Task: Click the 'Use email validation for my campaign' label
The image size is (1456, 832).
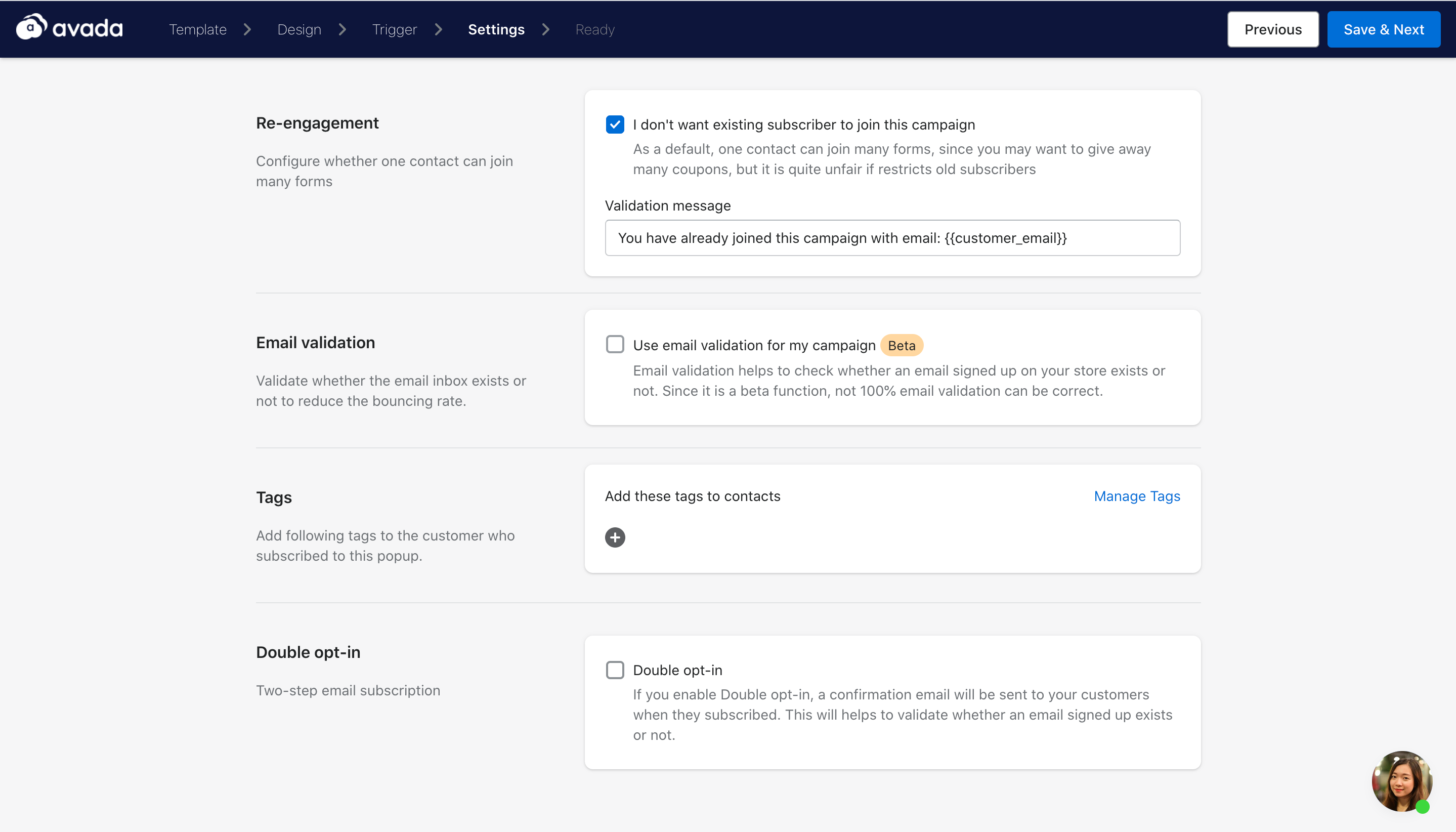Action: pos(754,345)
